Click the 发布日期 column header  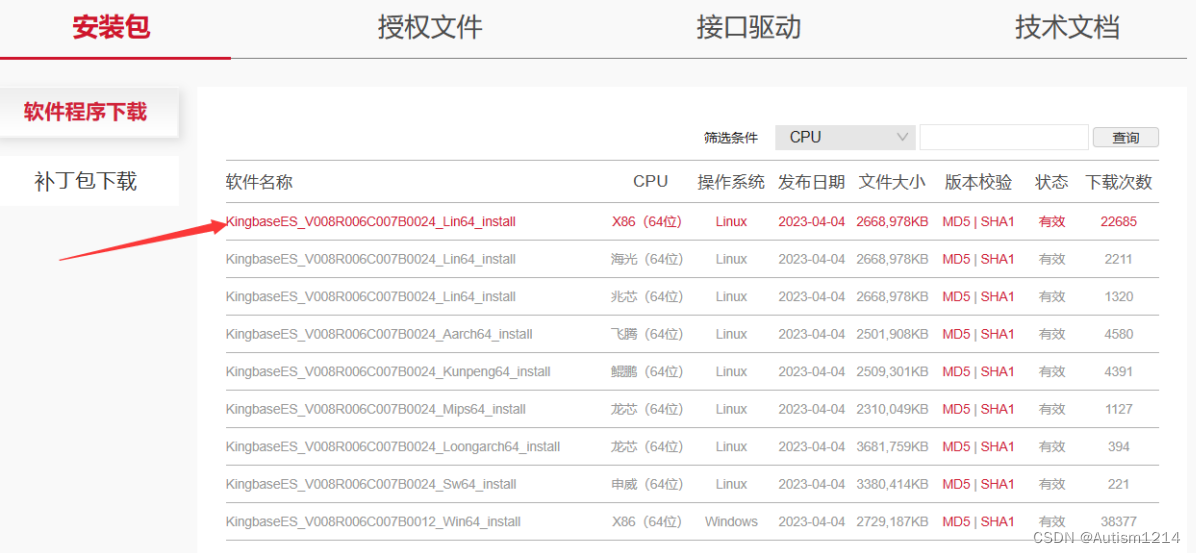[x=812, y=182]
